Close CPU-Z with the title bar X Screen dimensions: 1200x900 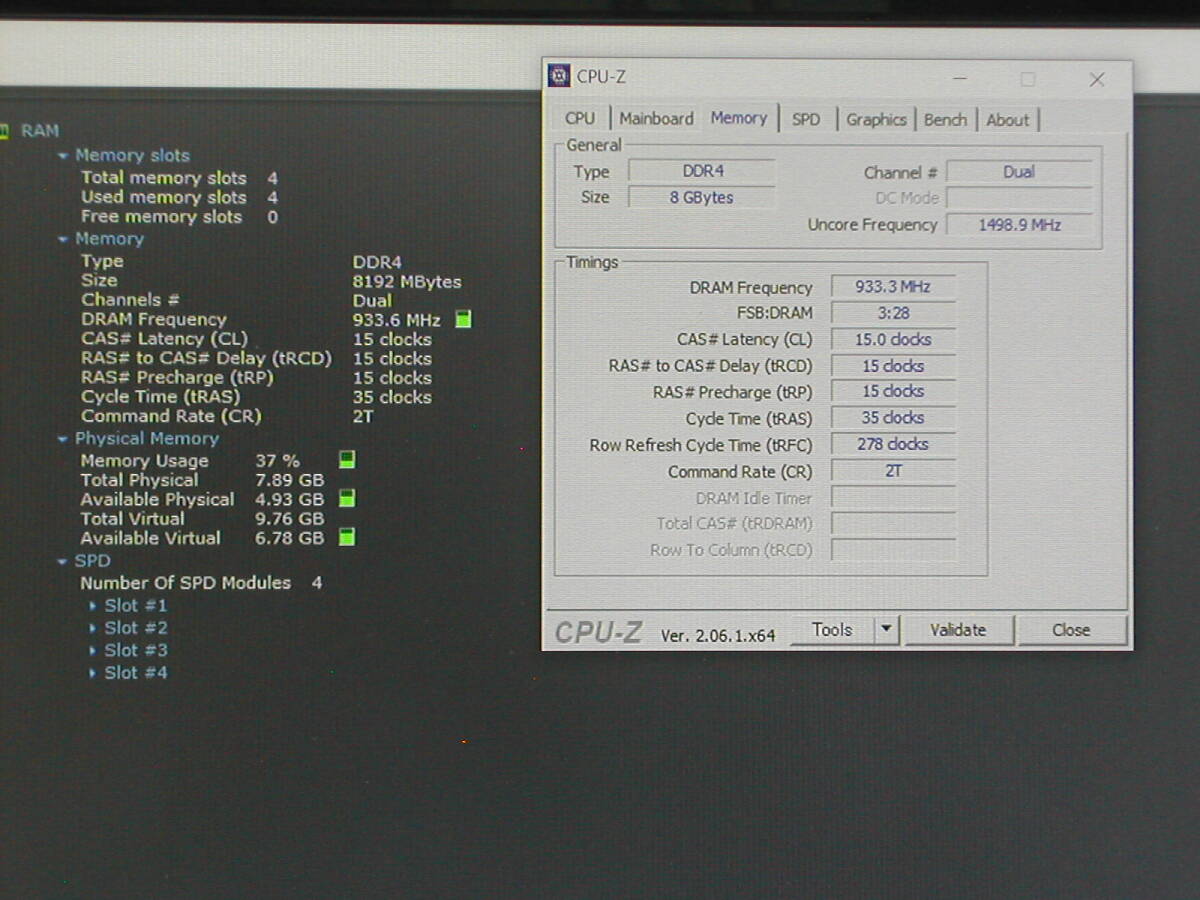point(1097,79)
